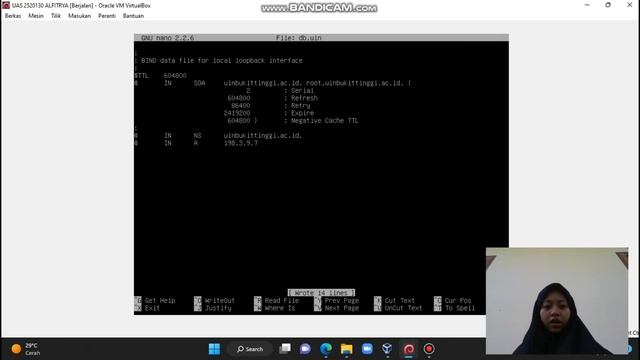Minimize the VirtualBox window

587,5
